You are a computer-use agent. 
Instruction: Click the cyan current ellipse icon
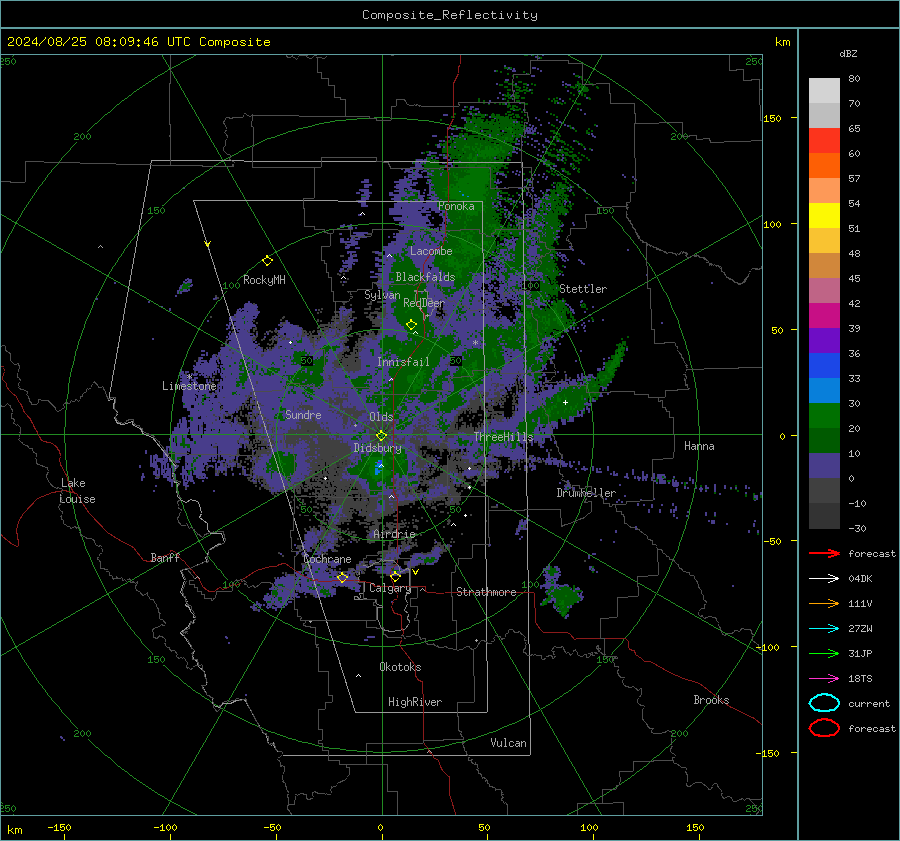[x=824, y=703]
